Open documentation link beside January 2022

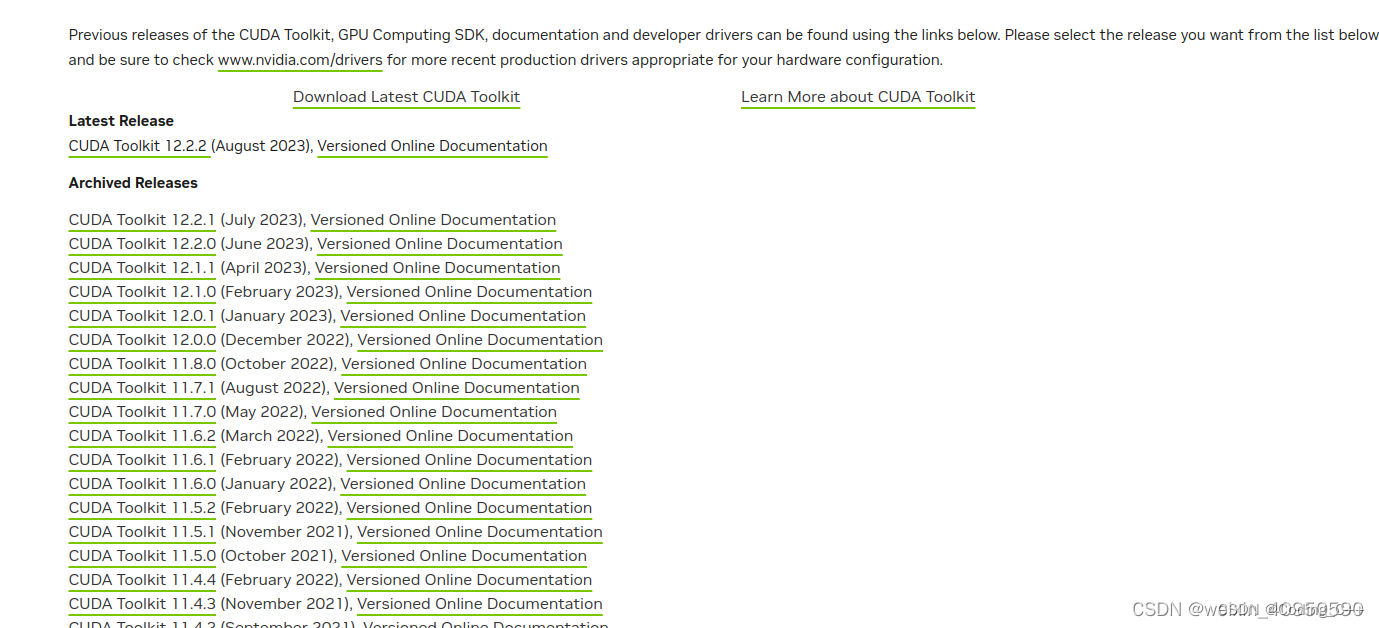tap(463, 484)
